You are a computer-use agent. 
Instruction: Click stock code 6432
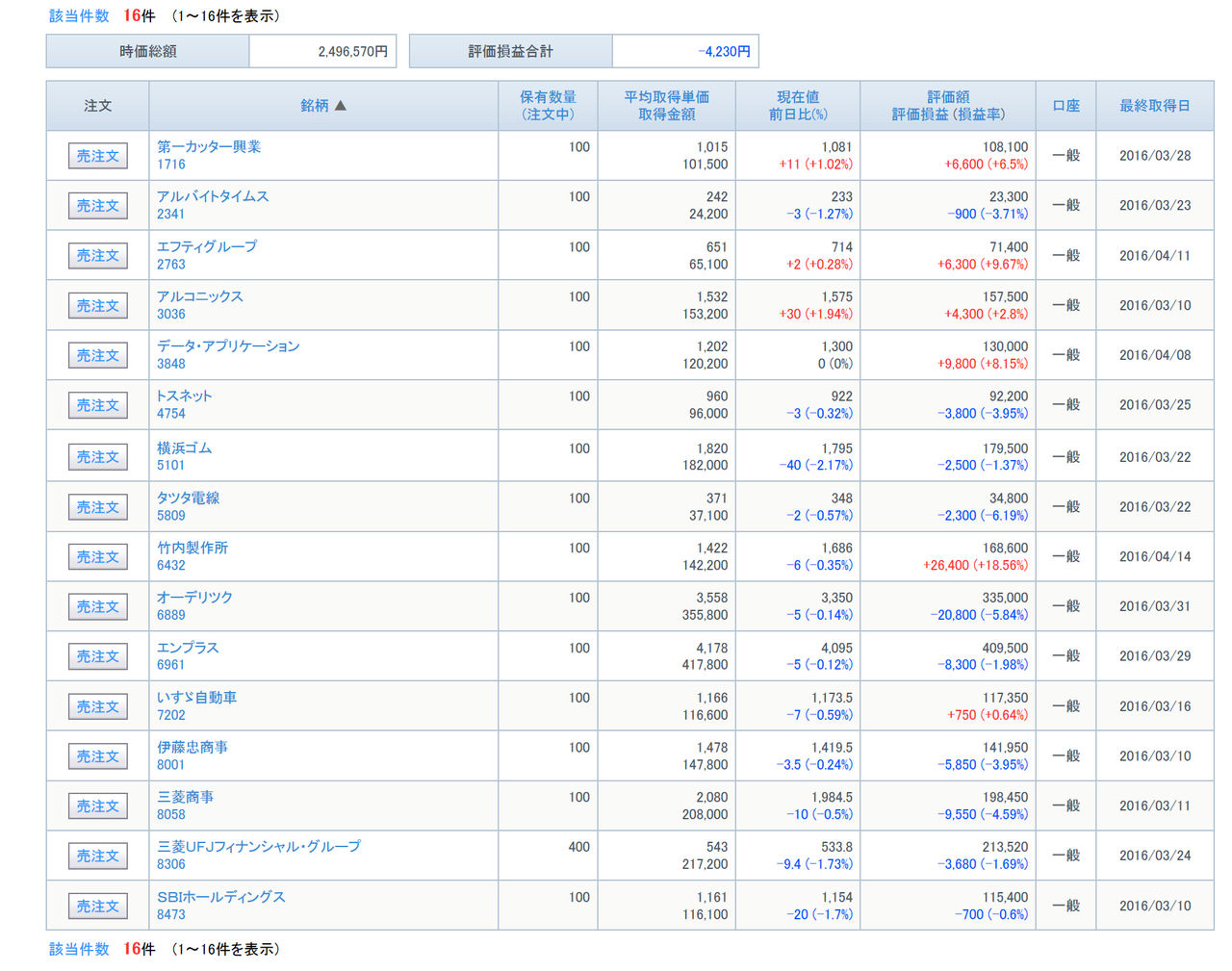171,566
